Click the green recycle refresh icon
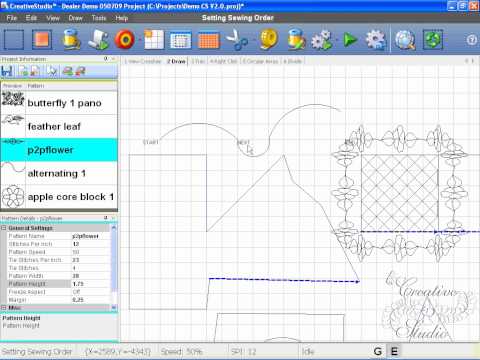The height and width of the screenshot is (360, 480). point(433,40)
